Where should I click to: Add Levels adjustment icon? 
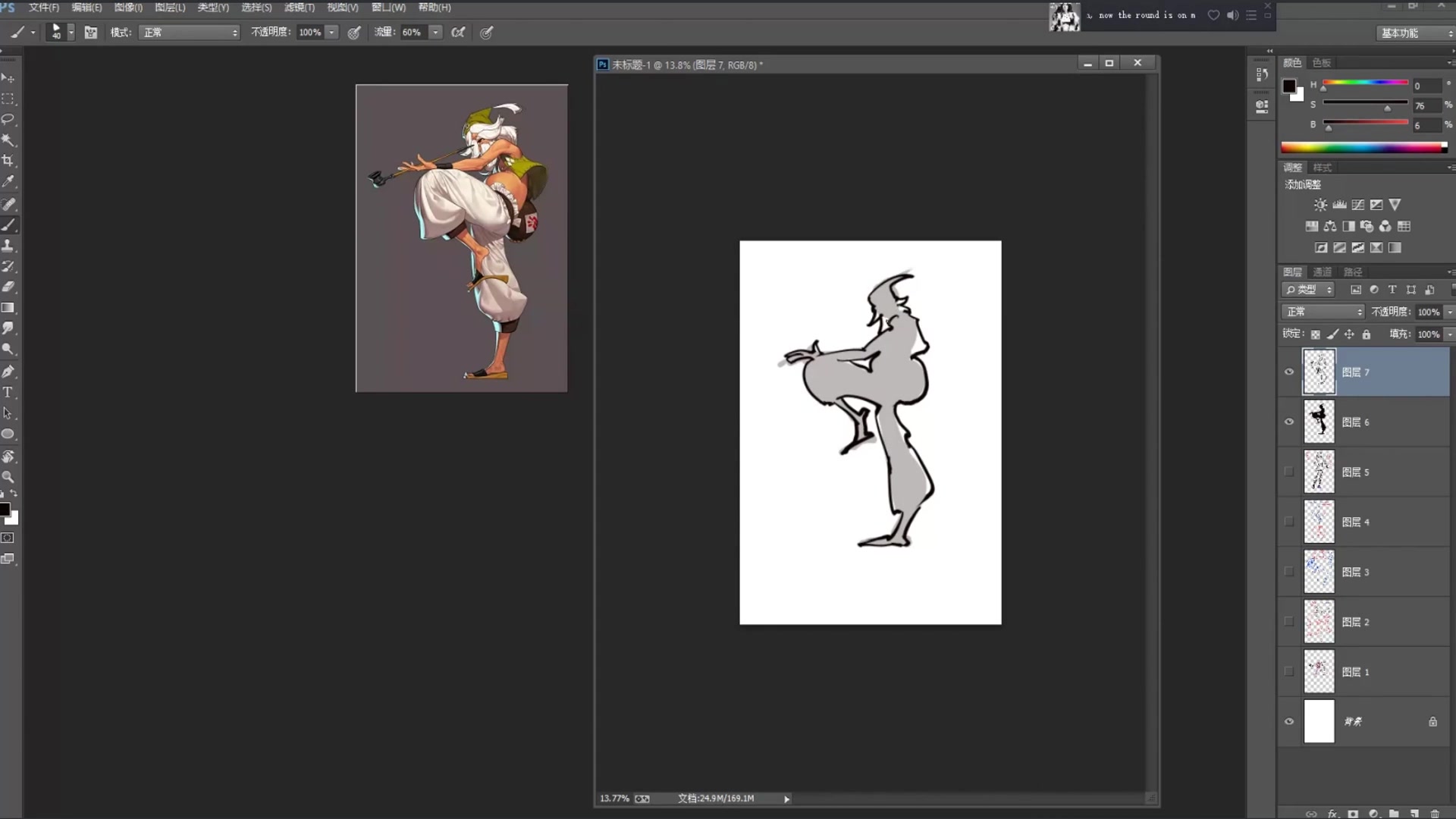pos(1340,205)
